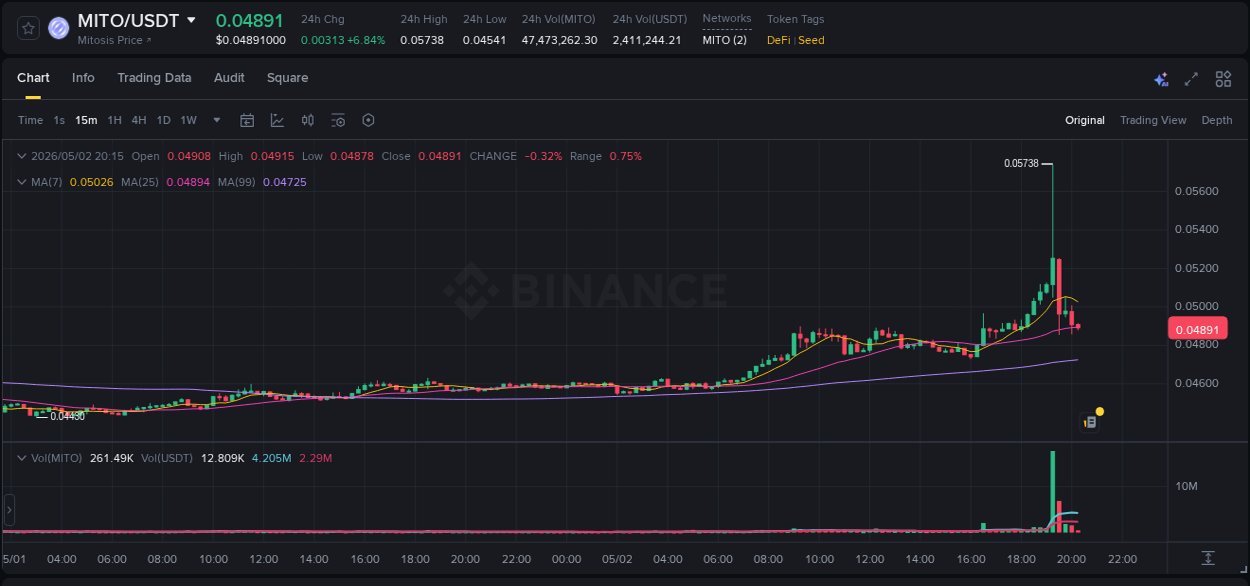Click the CHANGE -0.32% value

pyautogui.click(x=544, y=156)
